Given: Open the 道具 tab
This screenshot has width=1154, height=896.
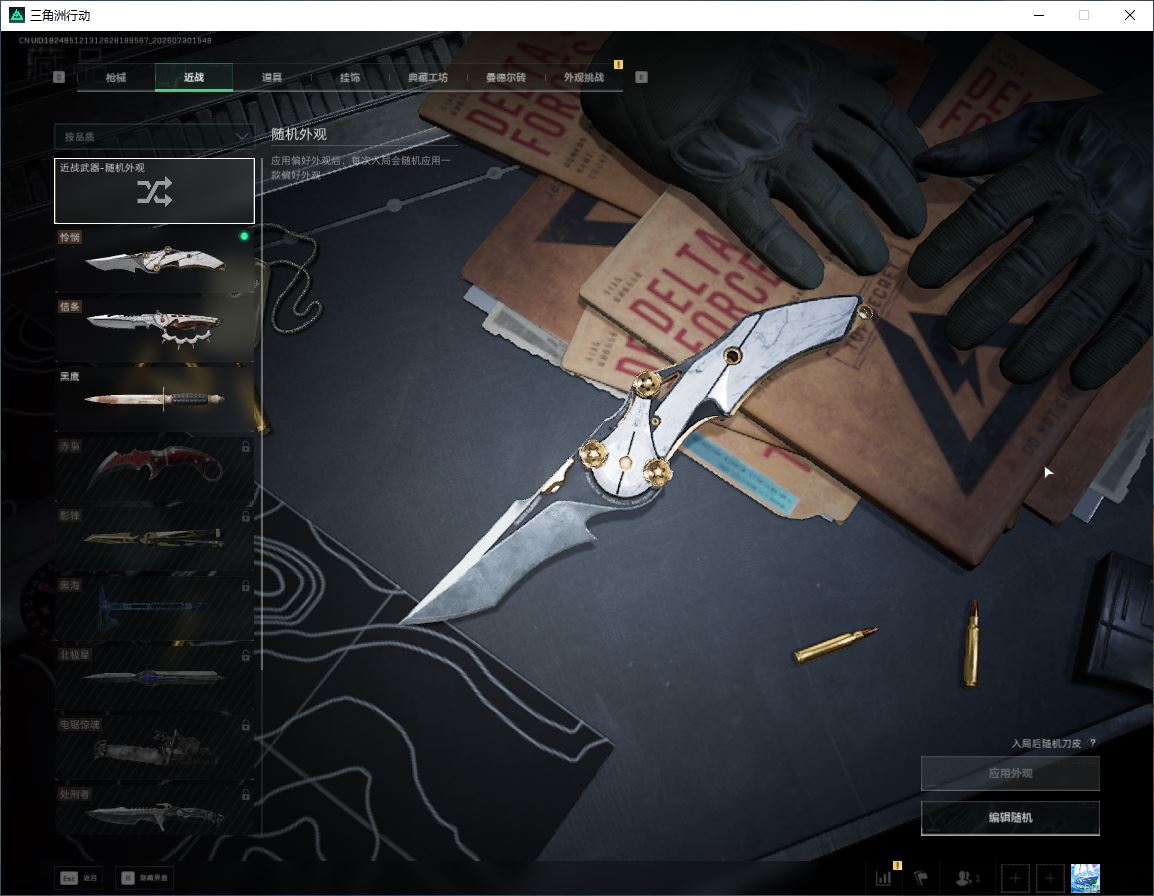Looking at the screenshot, I should 272,77.
